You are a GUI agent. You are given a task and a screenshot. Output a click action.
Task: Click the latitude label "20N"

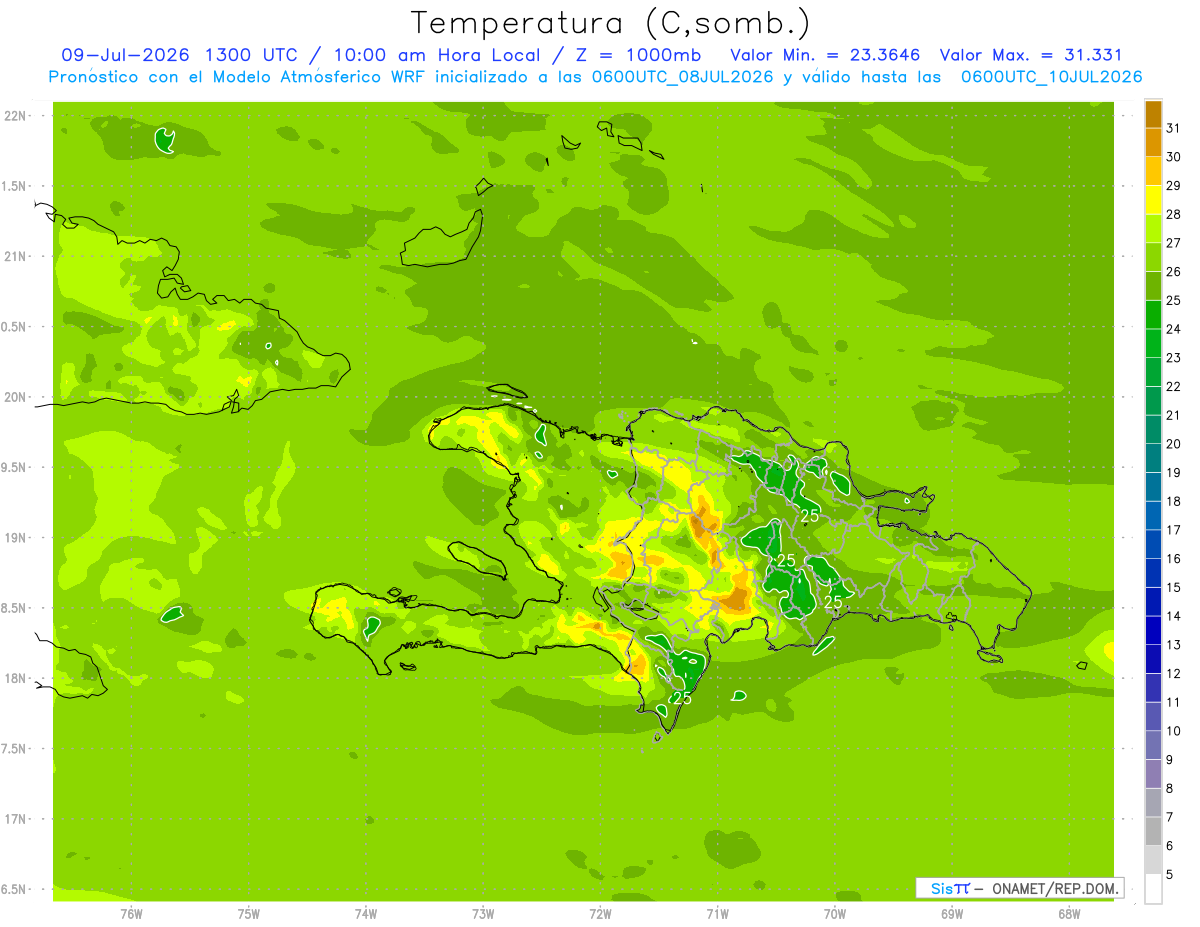(x=14, y=397)
